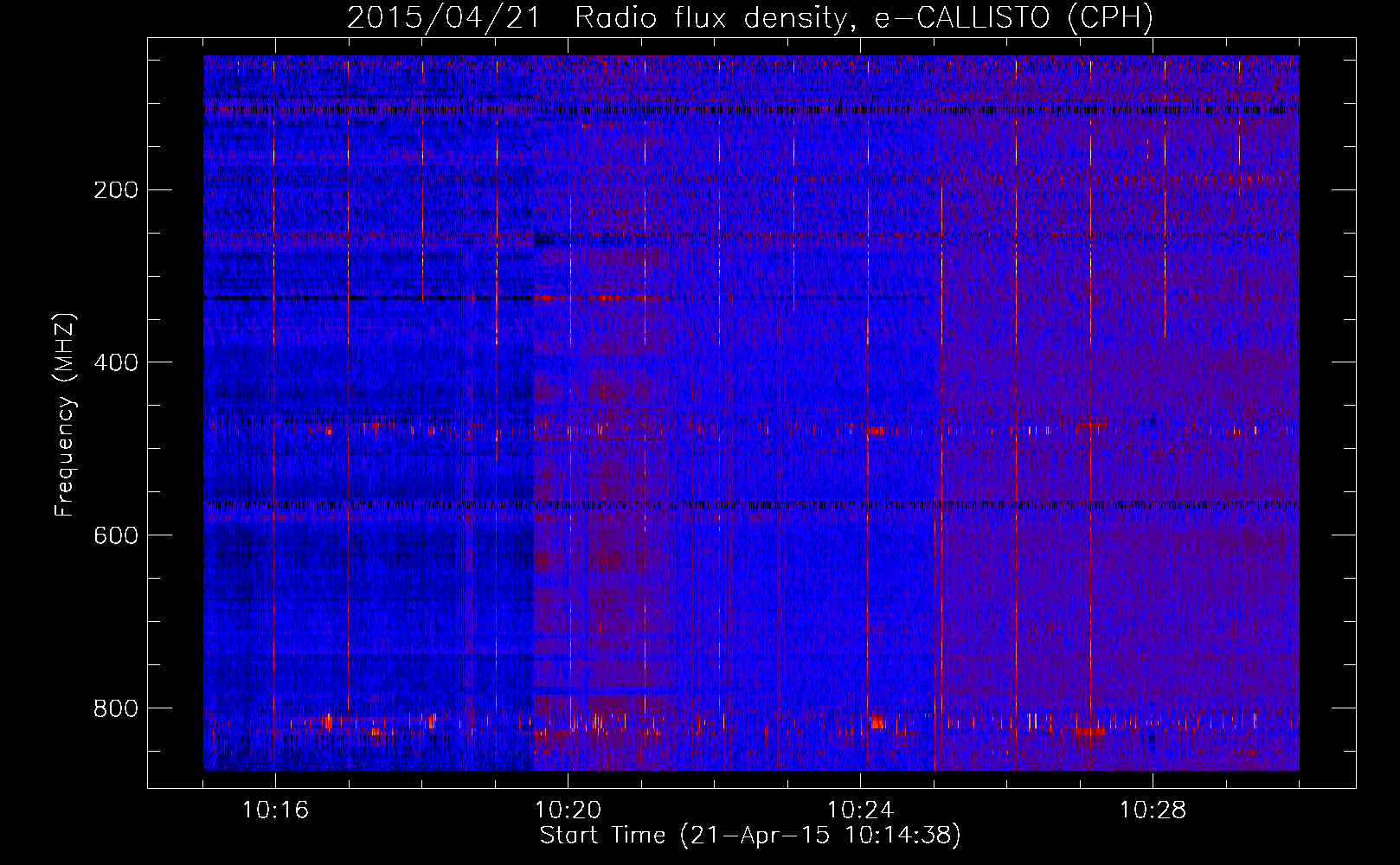Click the 'Start Time (21-Apr-15 10:14:38)' label
The width and height of the screenshot is (1400, 865).
[750, 835]
